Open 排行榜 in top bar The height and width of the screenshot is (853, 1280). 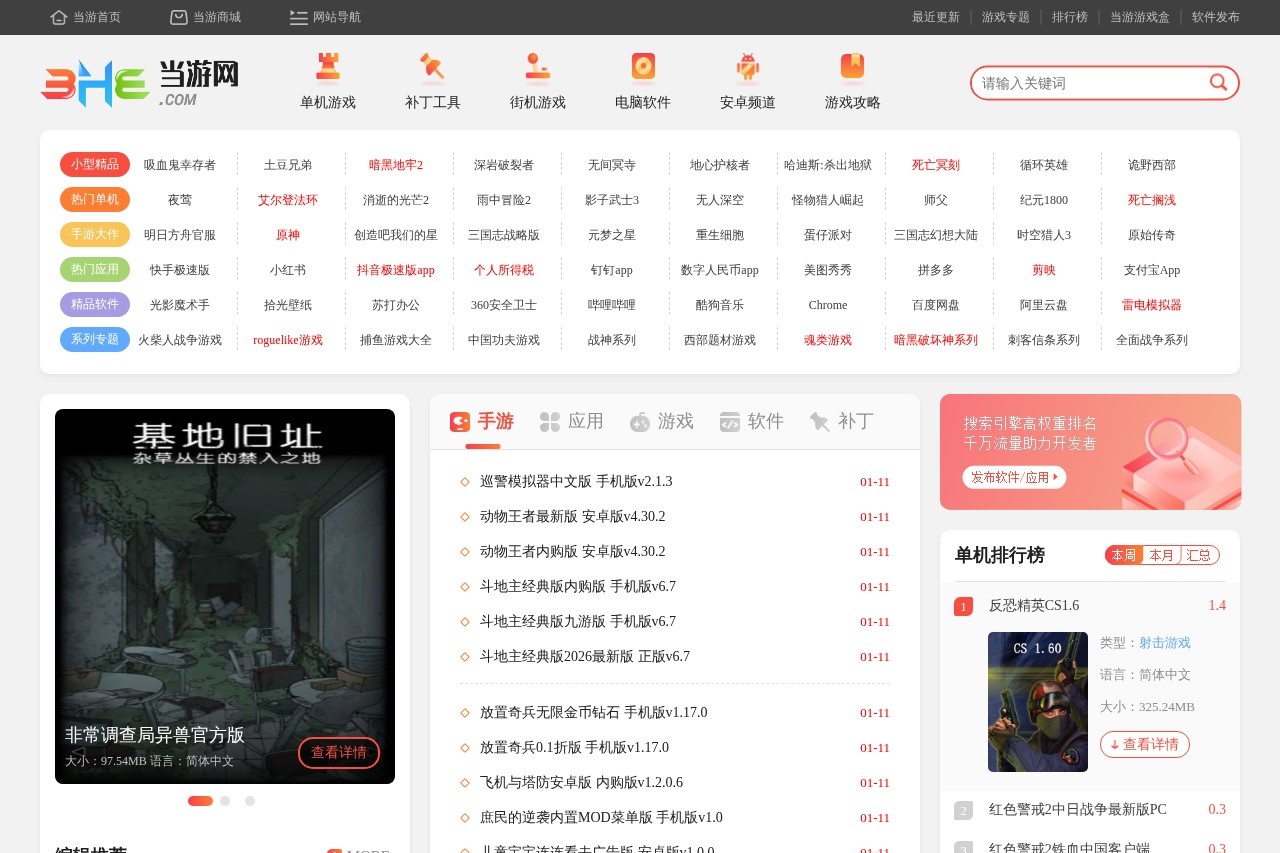pyautogui.click(x=1070, y=17)
